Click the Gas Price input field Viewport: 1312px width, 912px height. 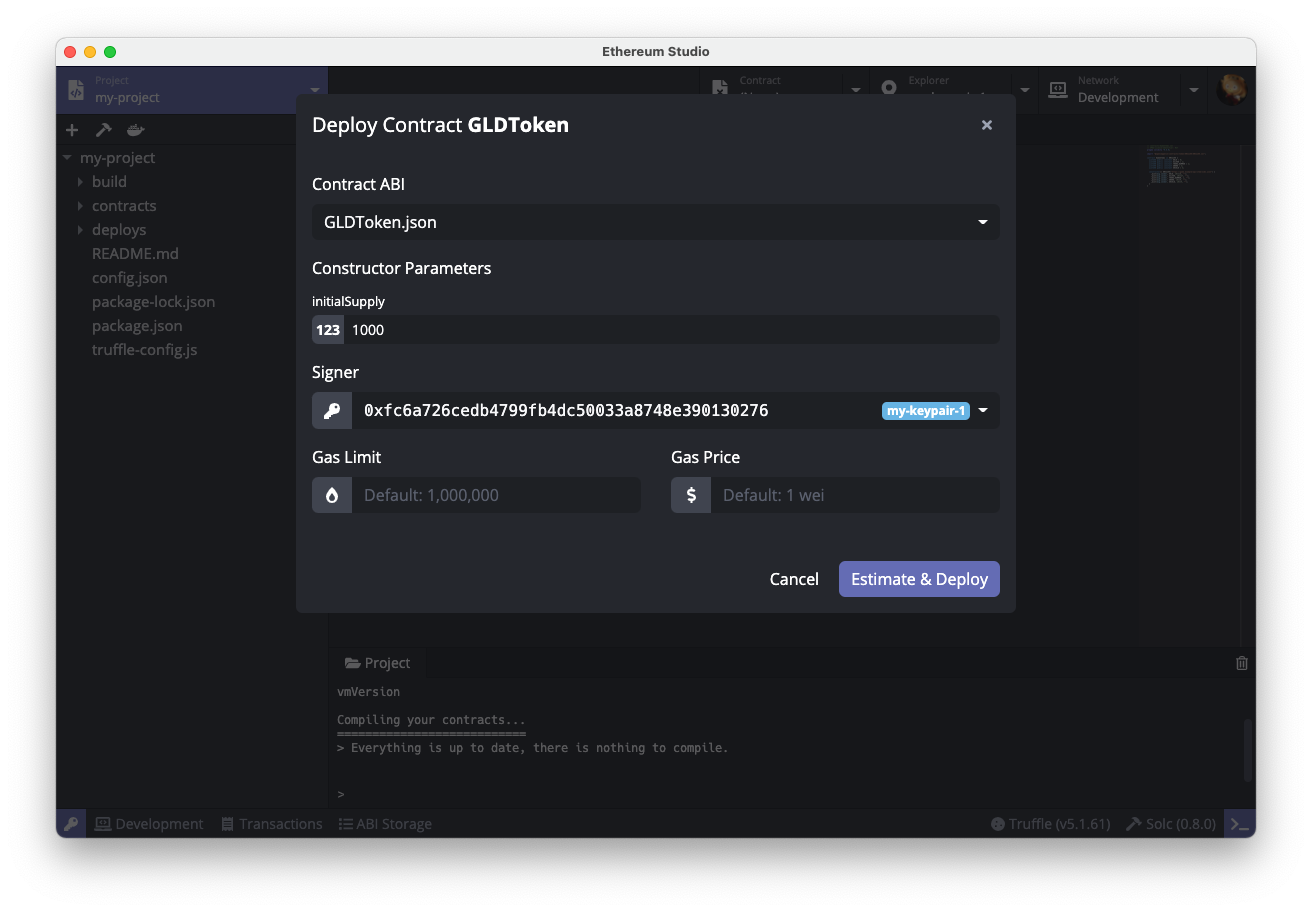coord(855,495)
